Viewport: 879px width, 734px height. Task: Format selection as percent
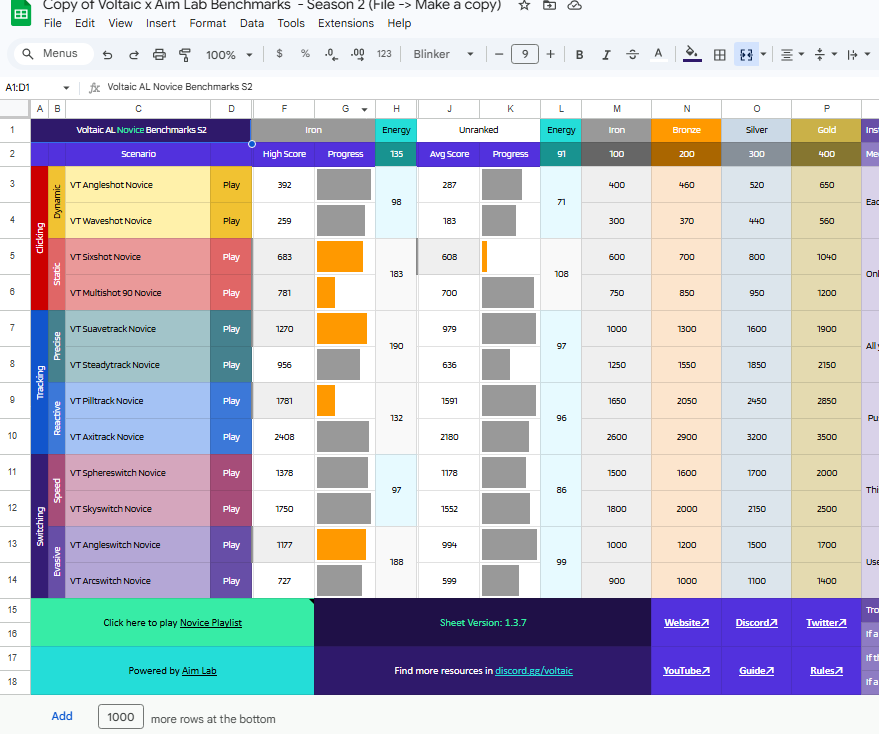[305, 54]
